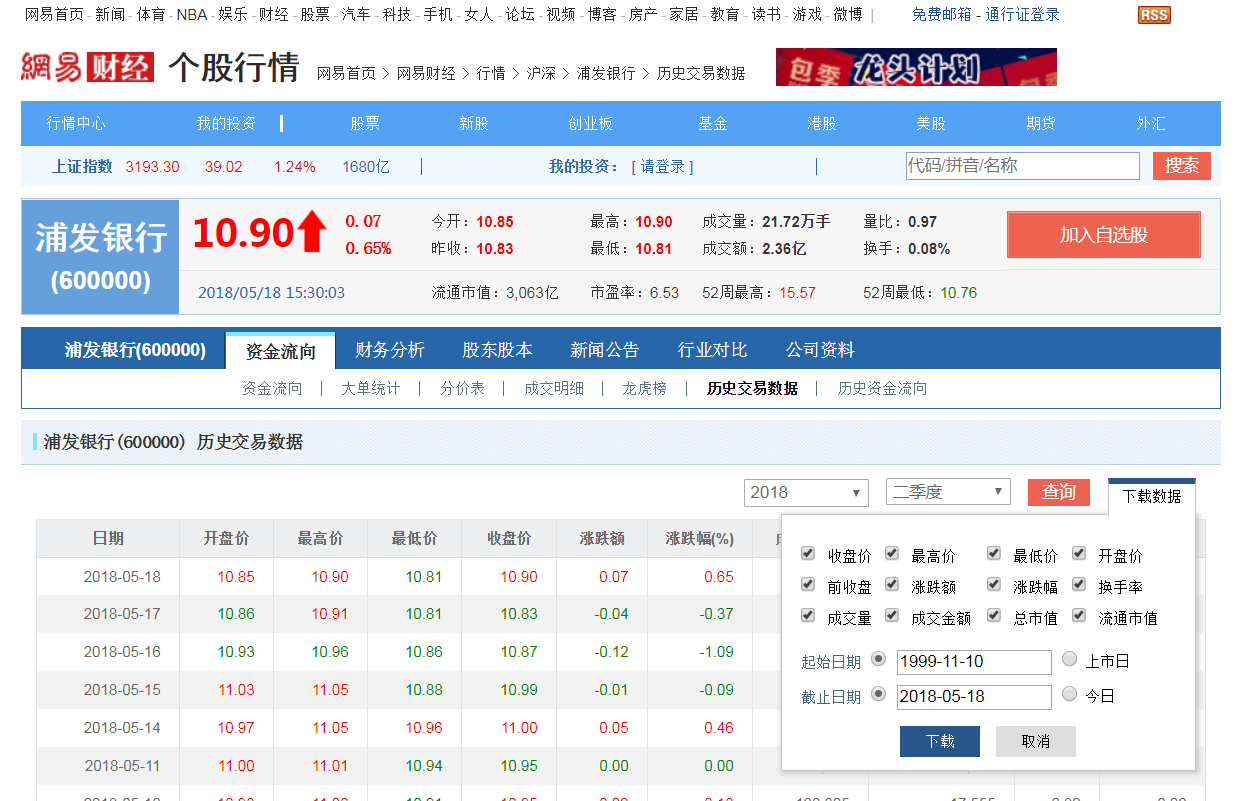This screenshot has height=801, width=1242.
Task: Click the RSS feed icon
Action: tap(1154, 15)
